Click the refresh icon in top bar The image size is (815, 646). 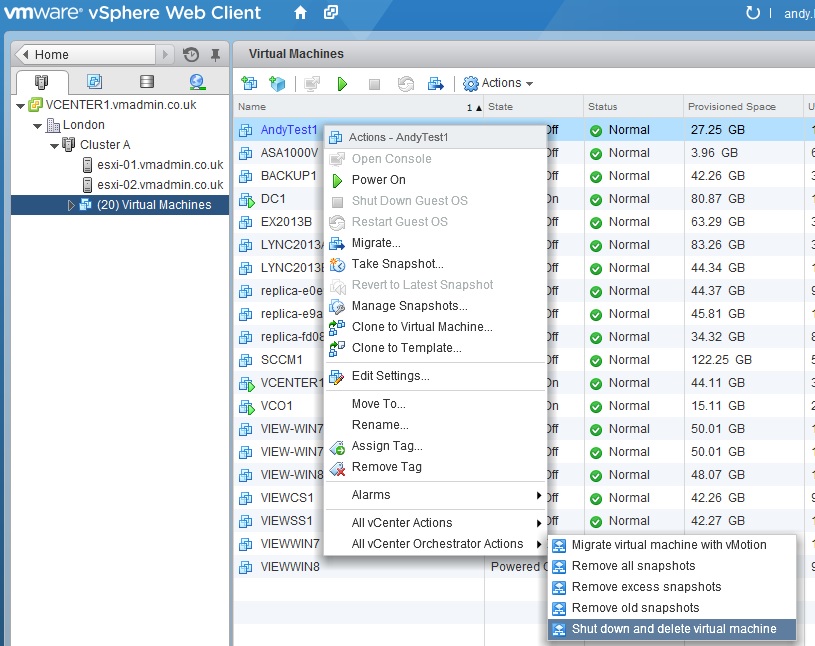753,12
